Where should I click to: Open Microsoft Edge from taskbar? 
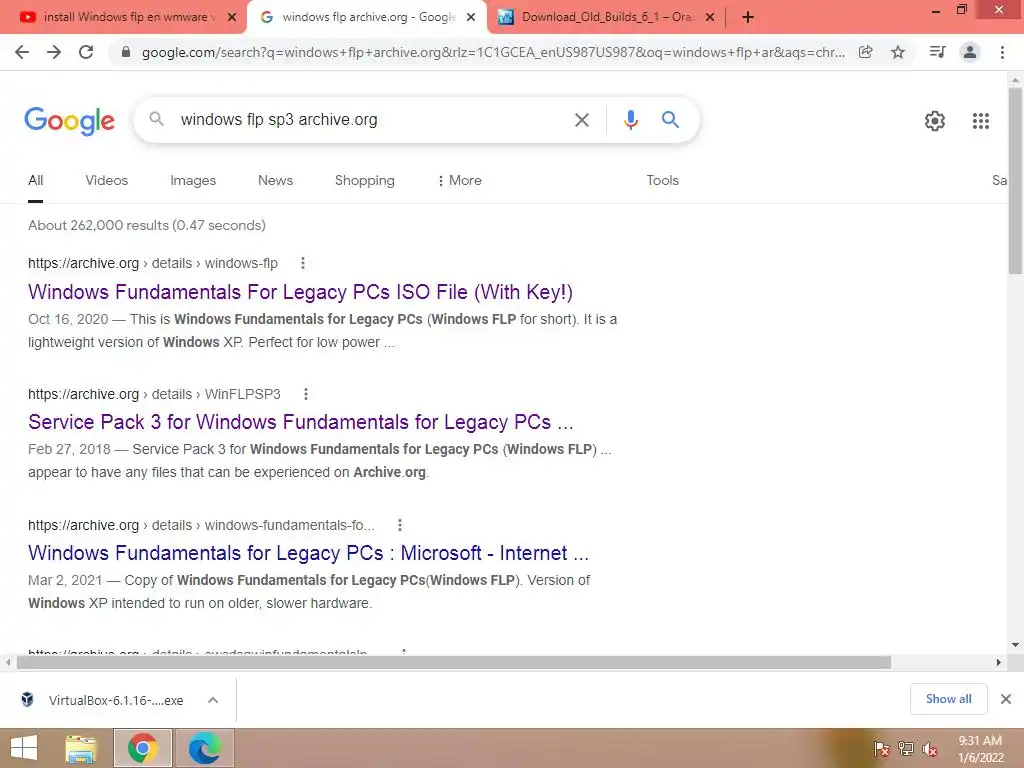[x=204, y=748]
